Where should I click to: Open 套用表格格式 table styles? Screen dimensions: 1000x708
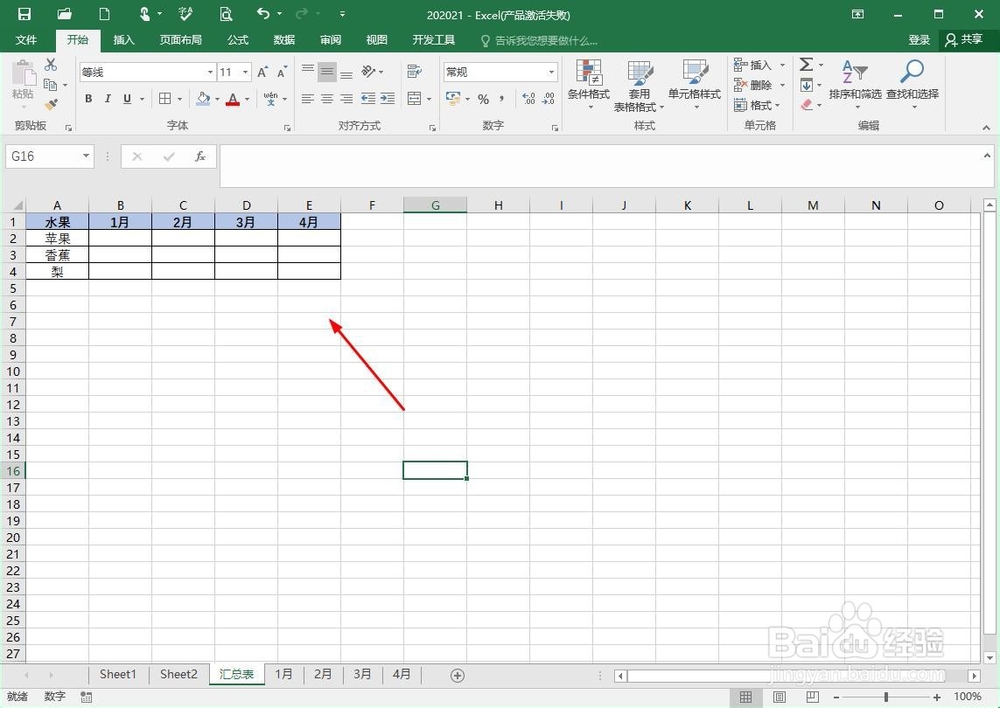click(x=639, y=86)
